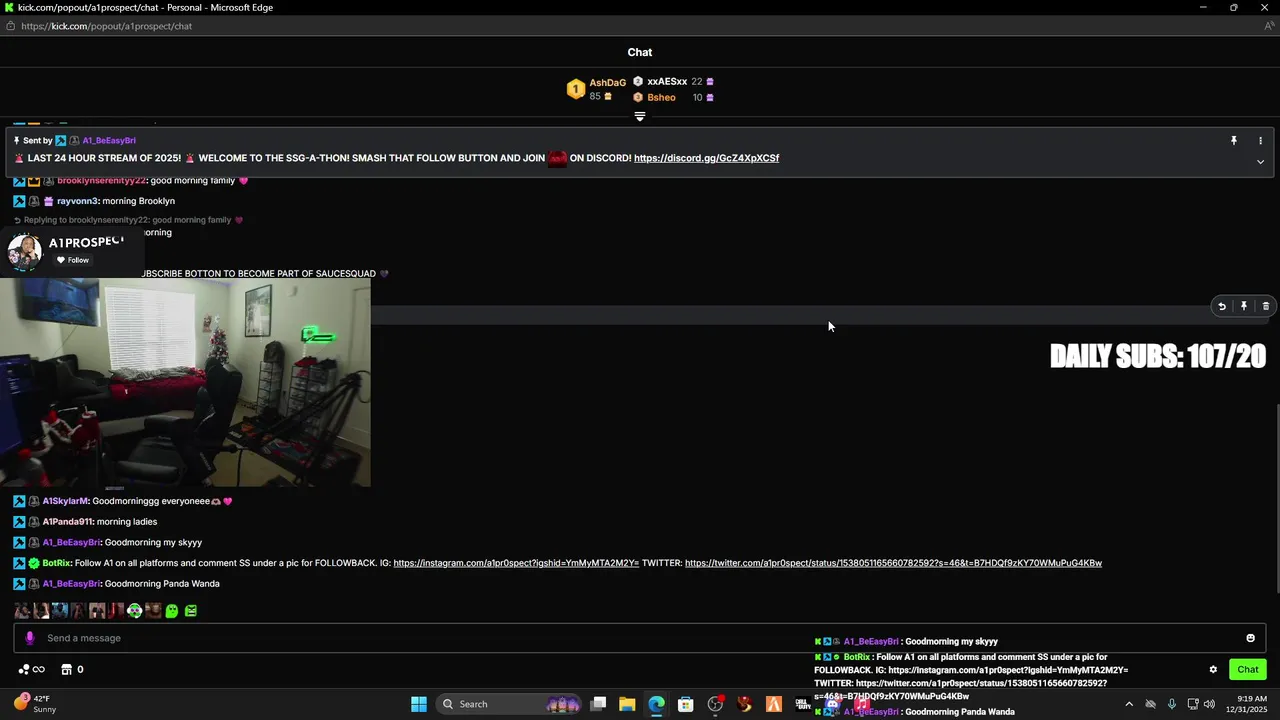This screenshot has width=1280, height=720.
Task: Click system tray microphone icon
Action: 1172,704
